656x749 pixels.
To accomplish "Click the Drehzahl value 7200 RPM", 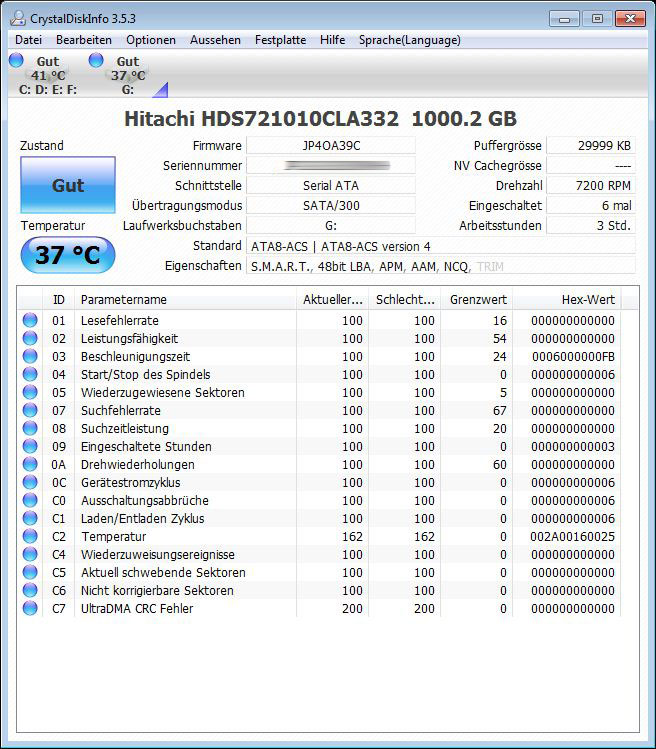I will click(x=591, y=186).
